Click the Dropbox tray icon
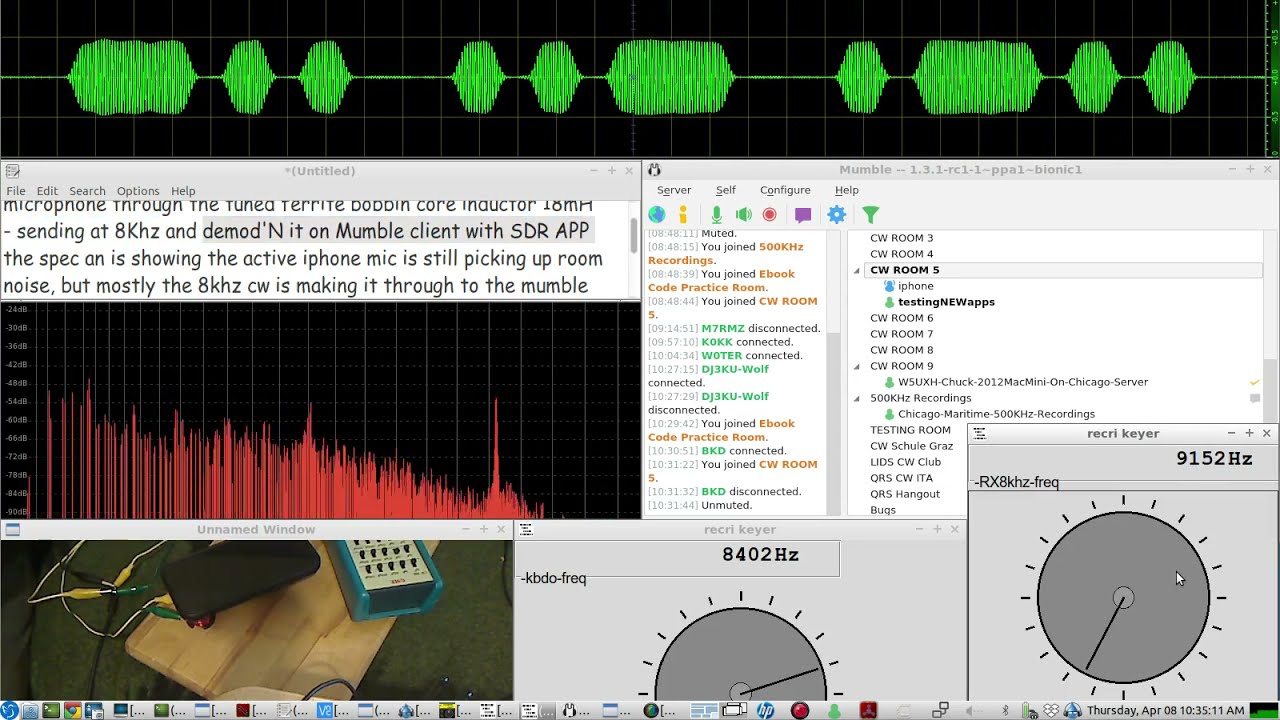The height and width of the screenshot is (720, 1280). [x=1050, y=711]
